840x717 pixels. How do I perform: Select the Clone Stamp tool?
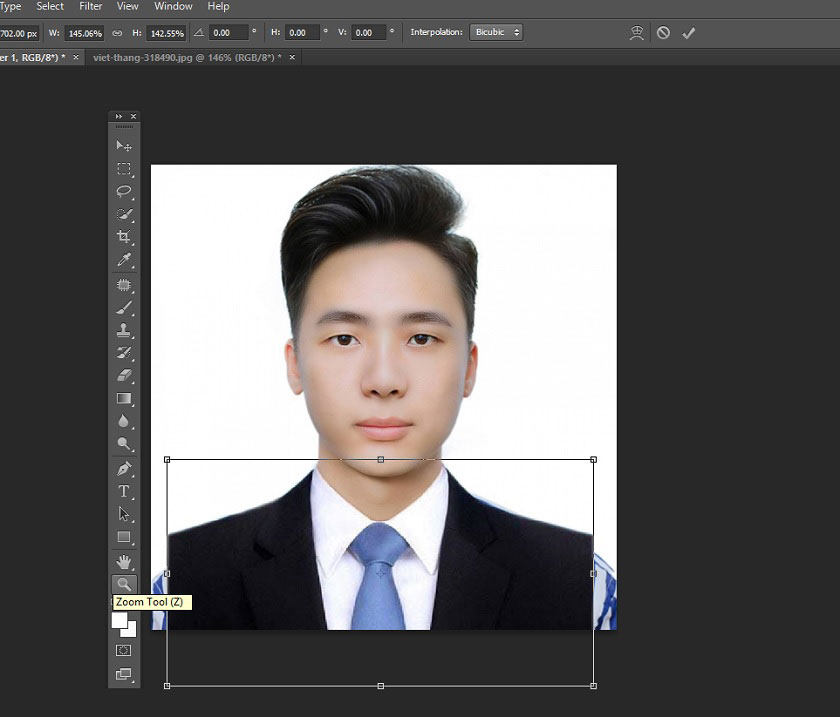(x=124, y=330)
